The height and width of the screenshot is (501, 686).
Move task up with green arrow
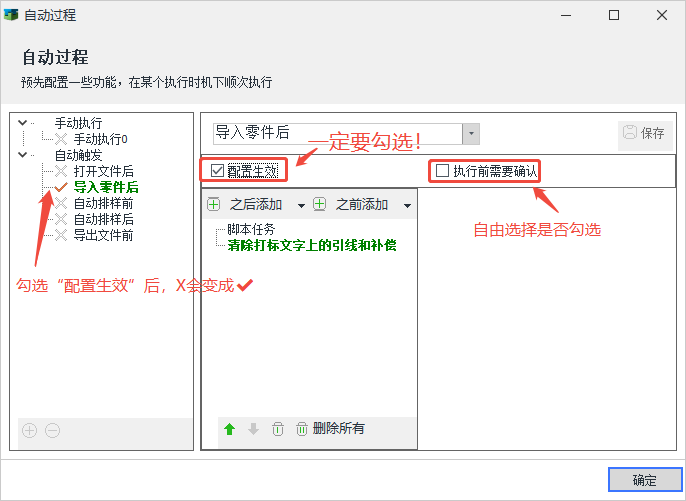tap(230, 429)
